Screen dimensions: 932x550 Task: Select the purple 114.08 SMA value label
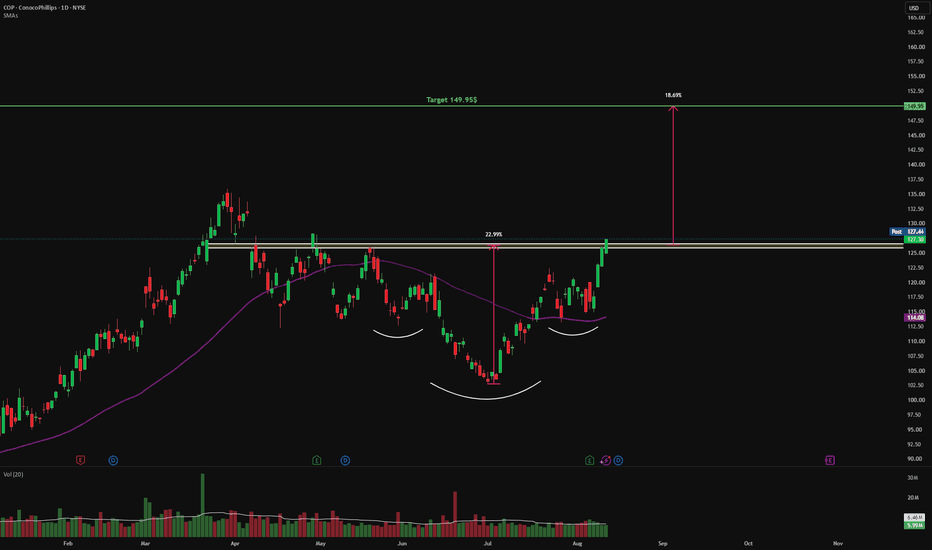(x=915, y=318)
